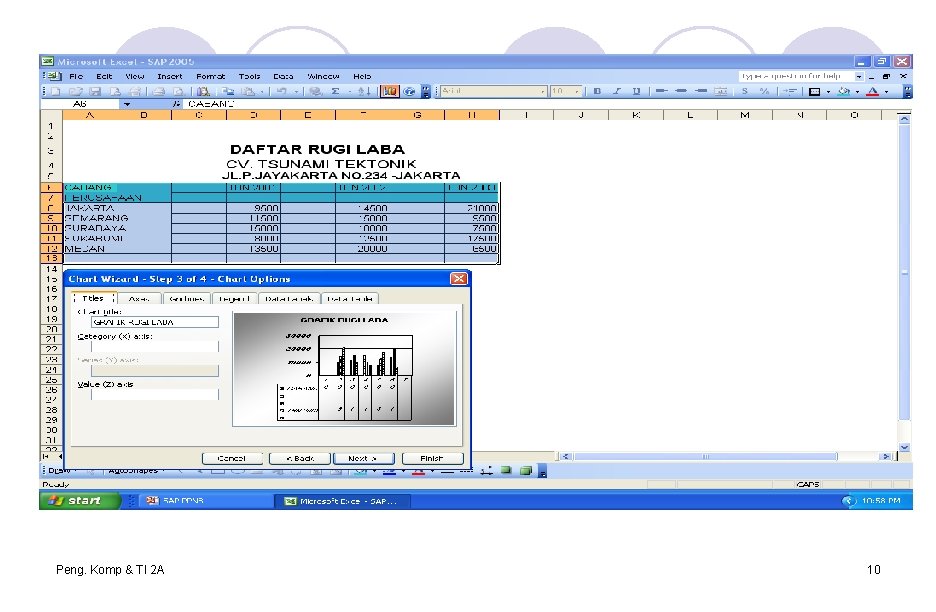936x612 pixels.
Task: Open the help question box dropdown
Action: [x=859, y=76]
